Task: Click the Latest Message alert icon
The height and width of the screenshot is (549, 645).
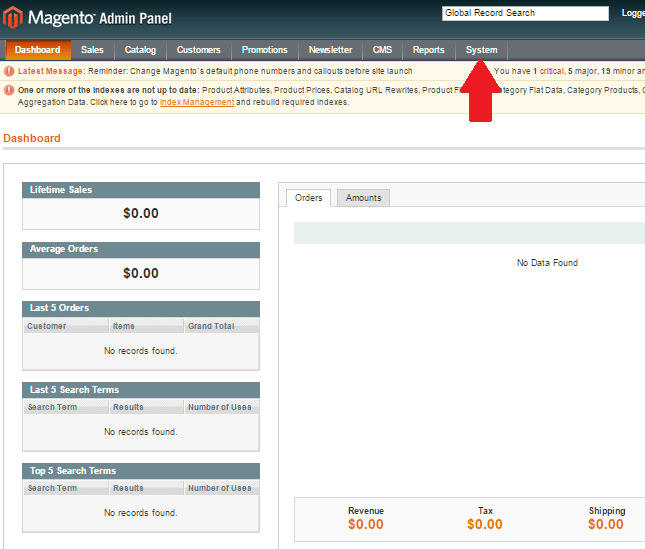Action: [x=9, y=71]
